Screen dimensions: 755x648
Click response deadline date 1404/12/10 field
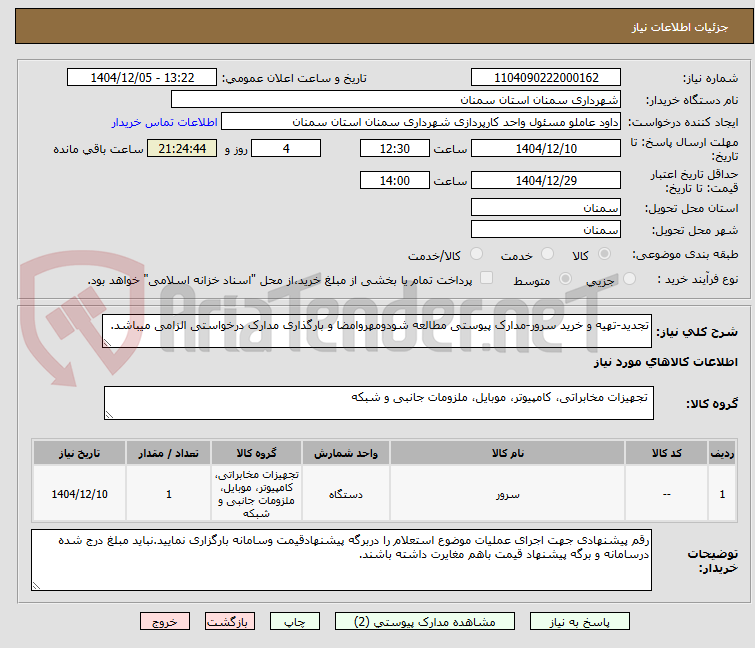[x=546, y=148]
